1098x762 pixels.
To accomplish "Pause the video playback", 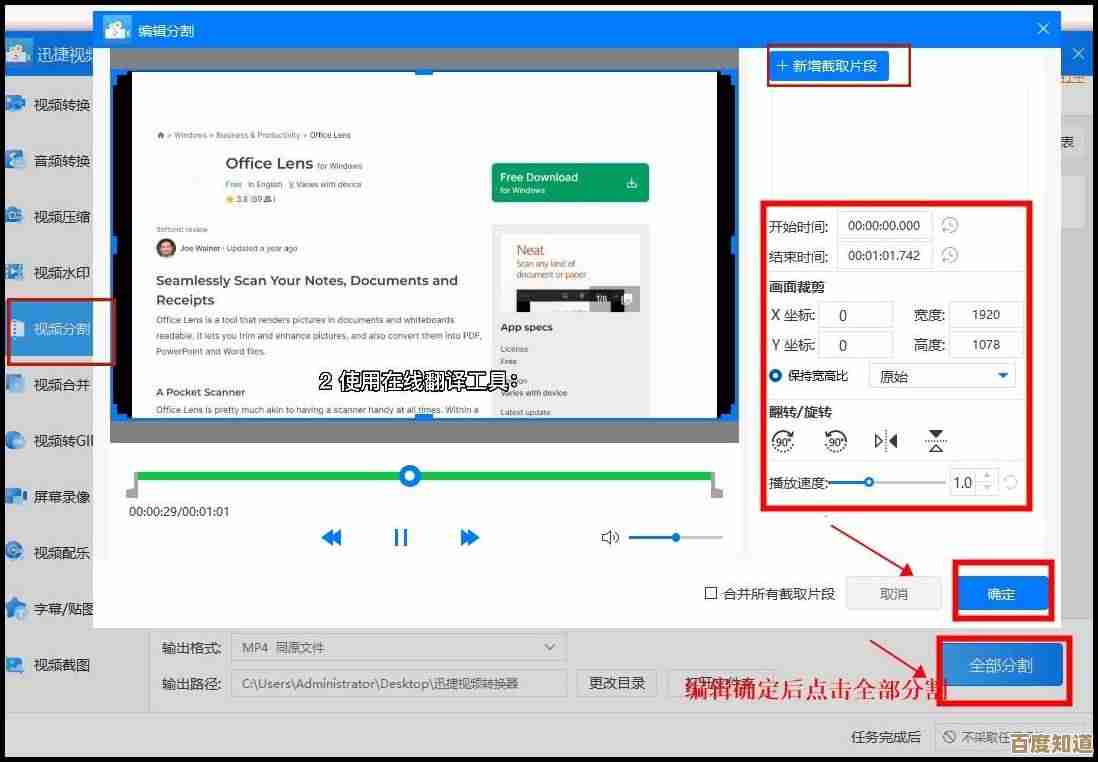I will [x=401, y=538].
